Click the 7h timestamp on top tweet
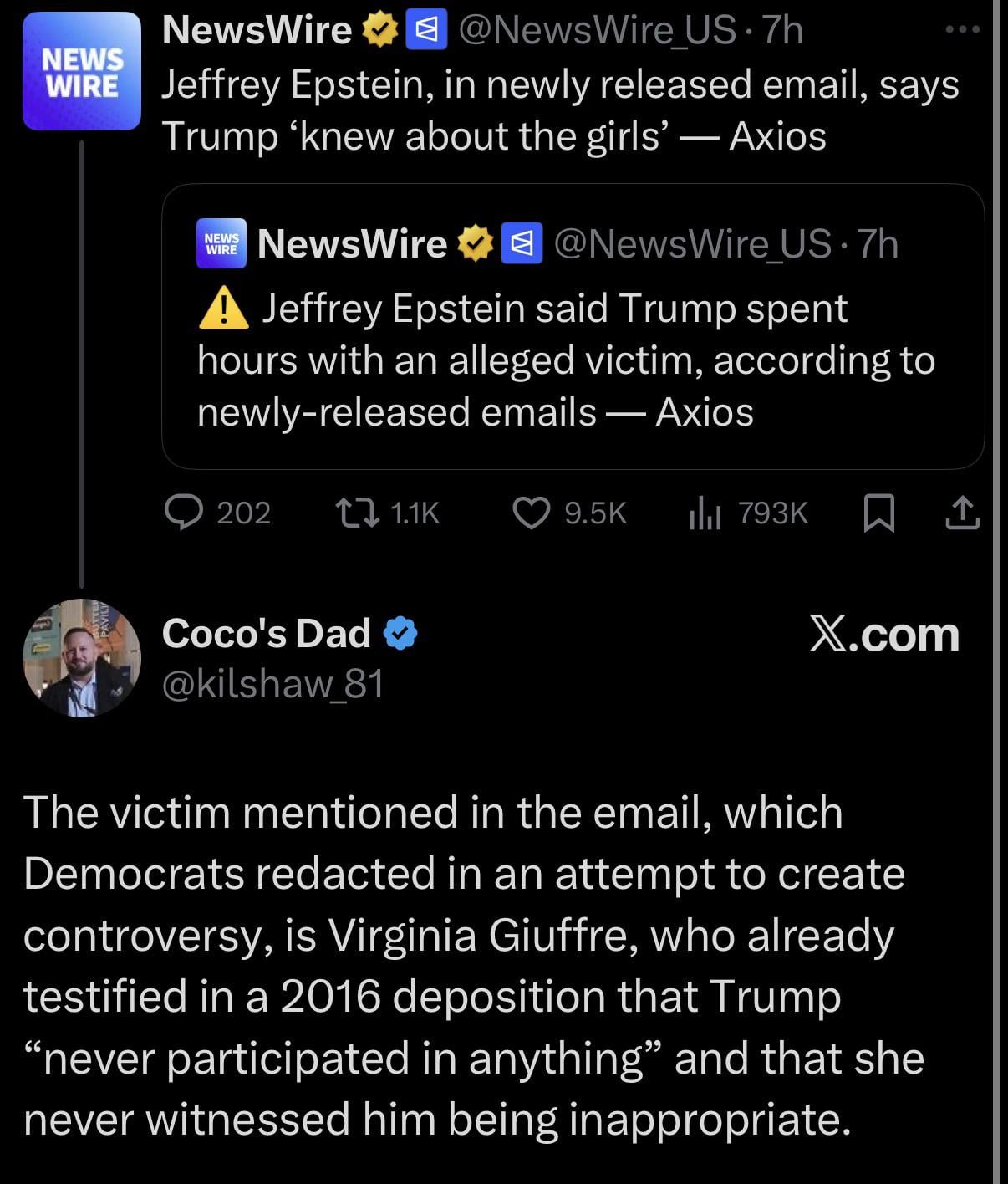Viewport: 1008px width, 1184px height. pyautogui.click(x=784, y=31)
